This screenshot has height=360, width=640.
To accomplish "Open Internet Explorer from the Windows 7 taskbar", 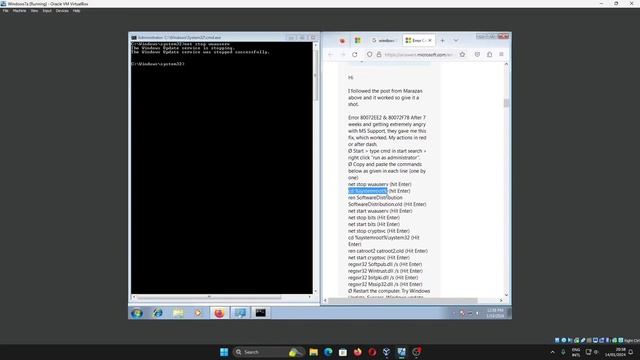I will tap(158, 313).
